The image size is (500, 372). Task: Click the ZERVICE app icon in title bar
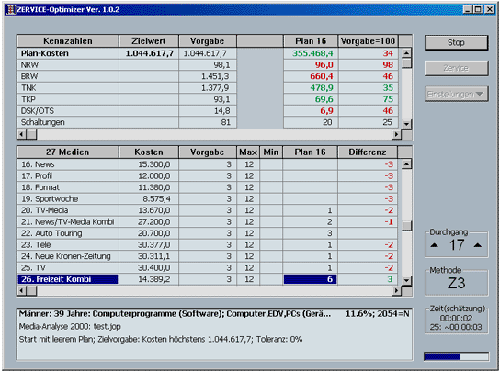(11, 10)
